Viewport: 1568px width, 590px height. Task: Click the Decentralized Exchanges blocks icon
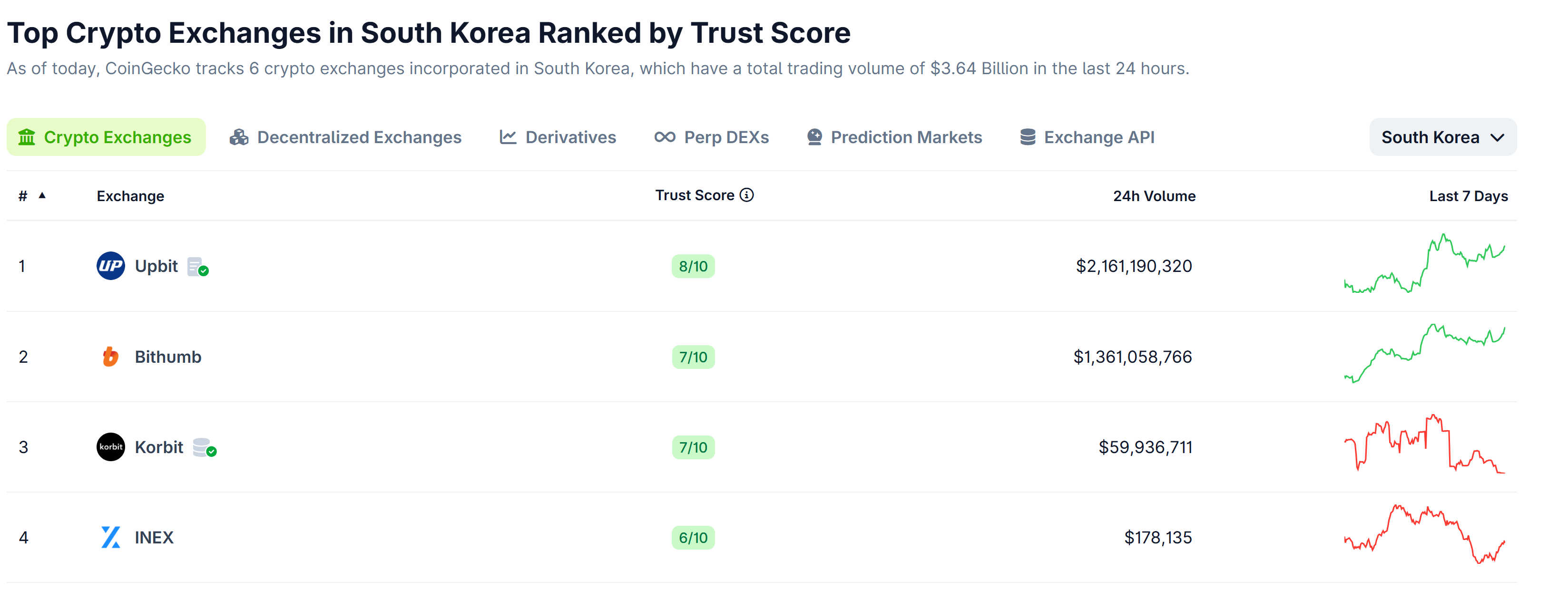(240, 137)
